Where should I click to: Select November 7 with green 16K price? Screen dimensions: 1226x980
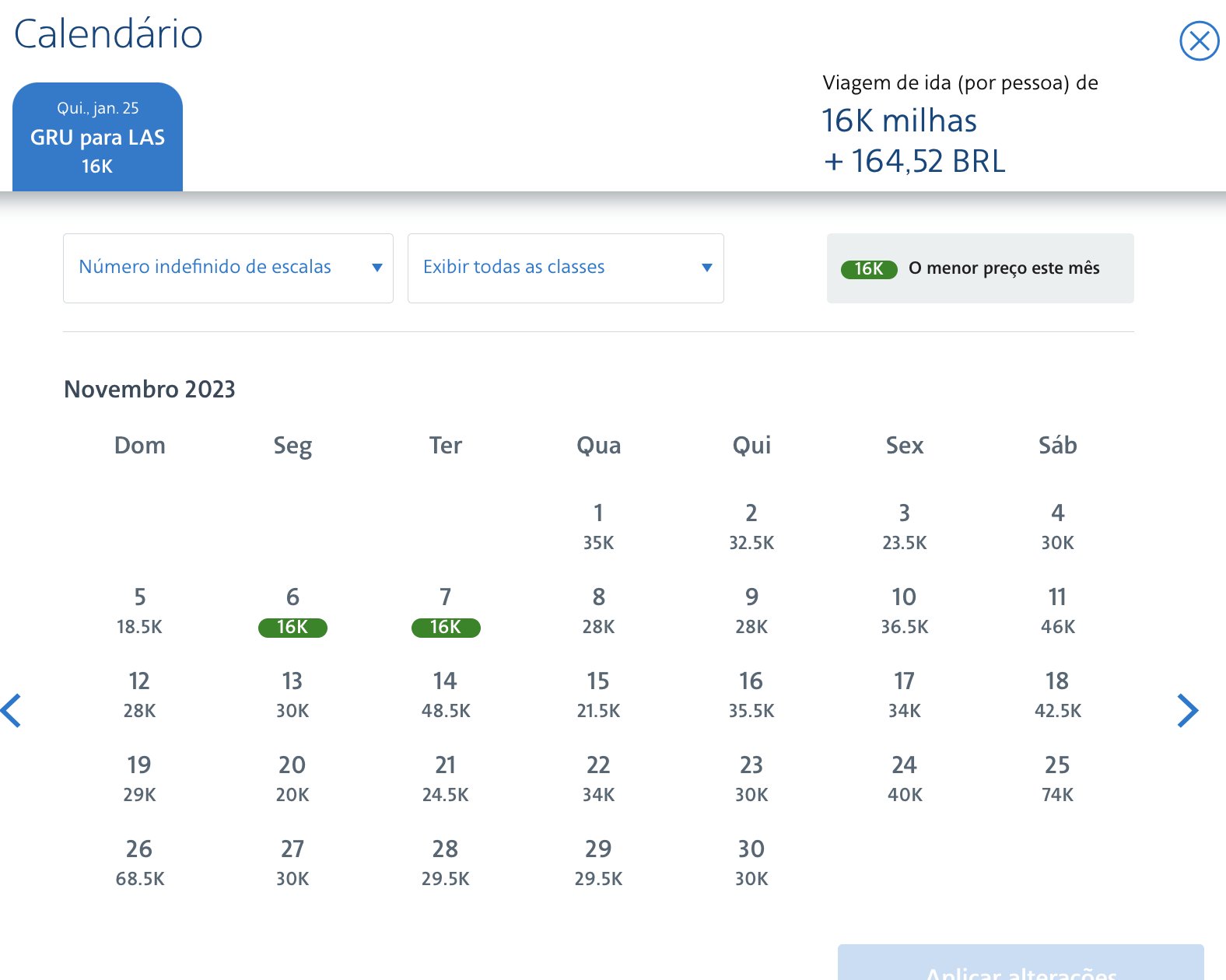click(446, 611)
